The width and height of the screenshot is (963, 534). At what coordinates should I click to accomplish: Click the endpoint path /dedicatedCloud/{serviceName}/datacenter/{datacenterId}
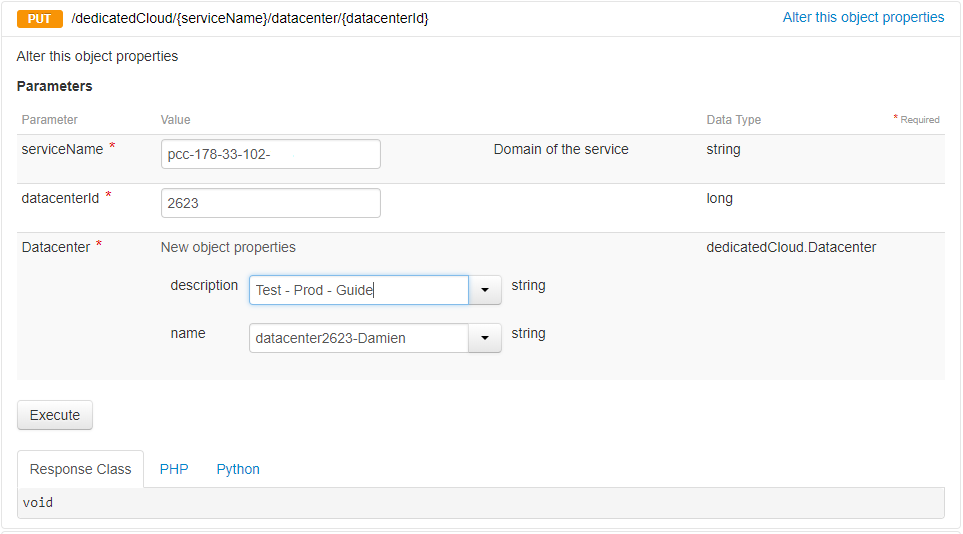(x=250, y=19)
